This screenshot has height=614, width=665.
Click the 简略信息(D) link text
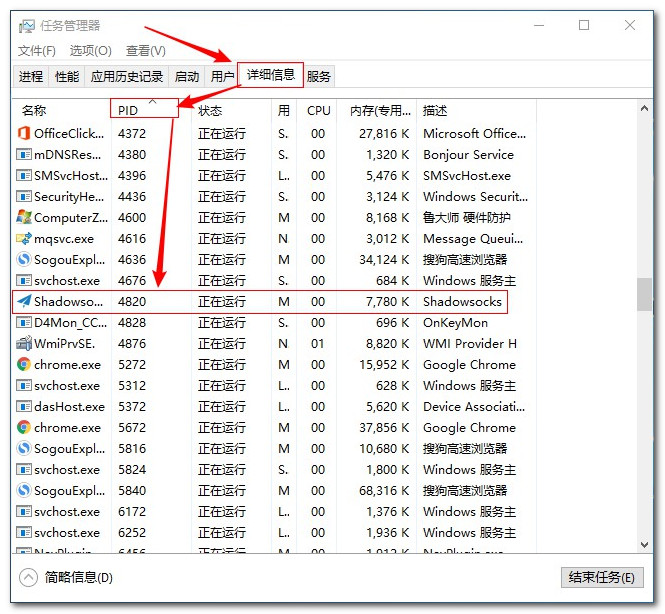(x=78, y=577)
